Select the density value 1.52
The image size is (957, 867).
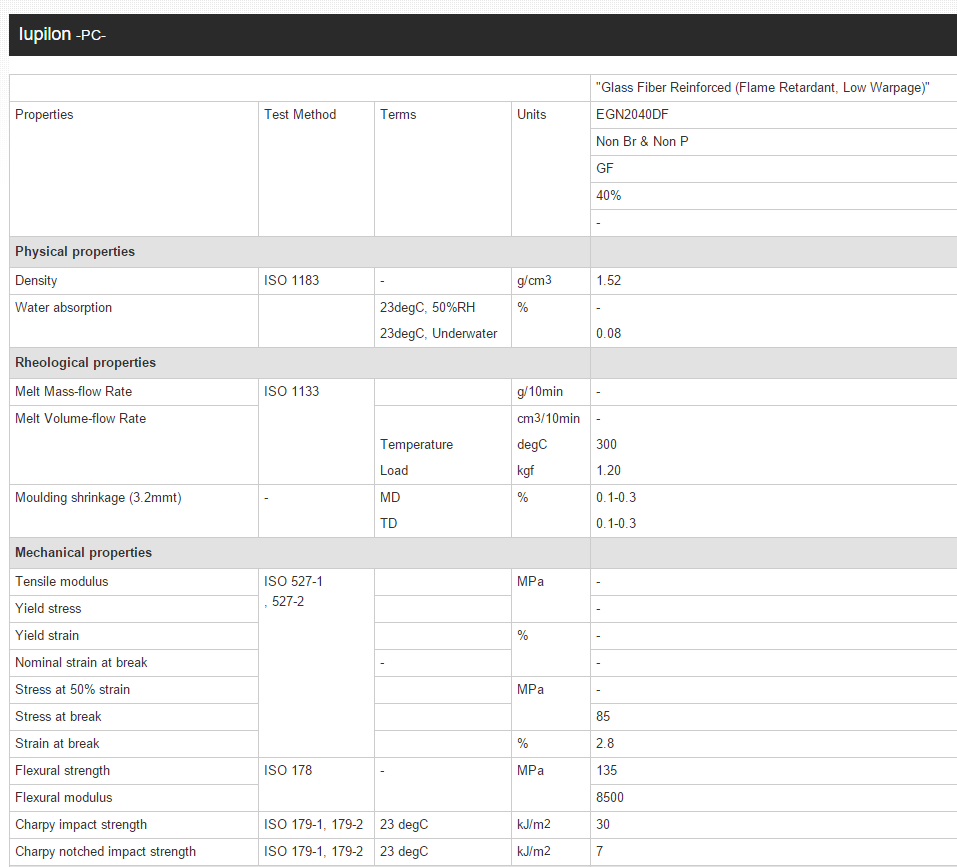(608, 281)
